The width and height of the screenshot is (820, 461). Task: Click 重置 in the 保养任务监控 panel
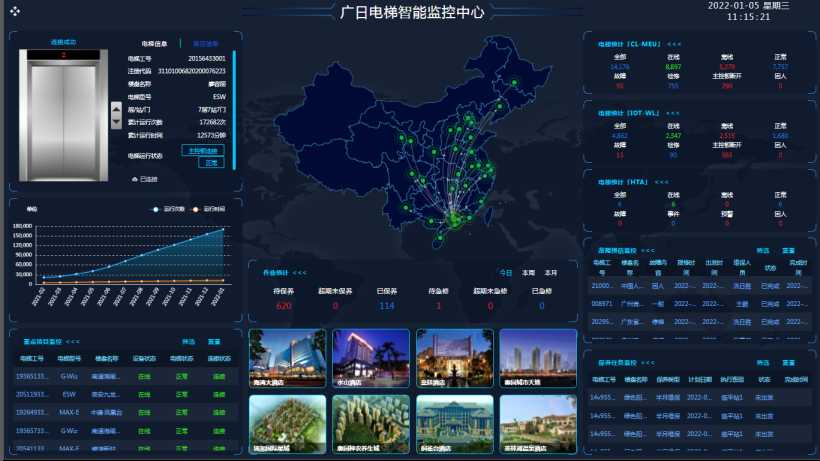point(787,363)
